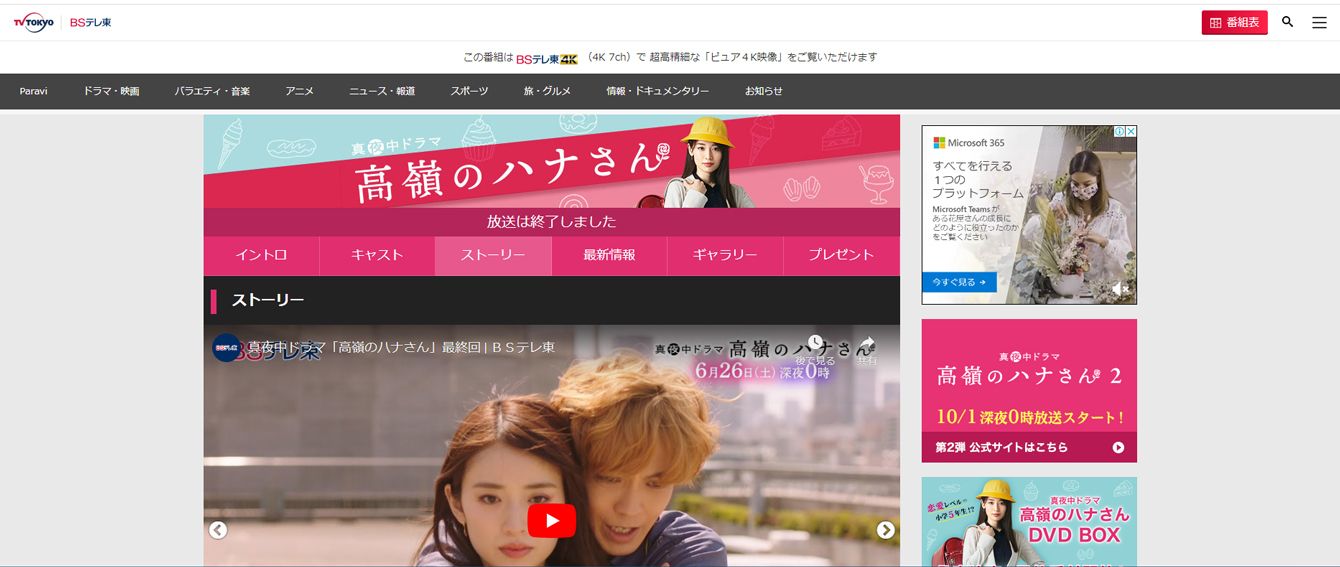Play the YouTube video
This screenshot has width=1340, height=567.
tap(551, 520)
